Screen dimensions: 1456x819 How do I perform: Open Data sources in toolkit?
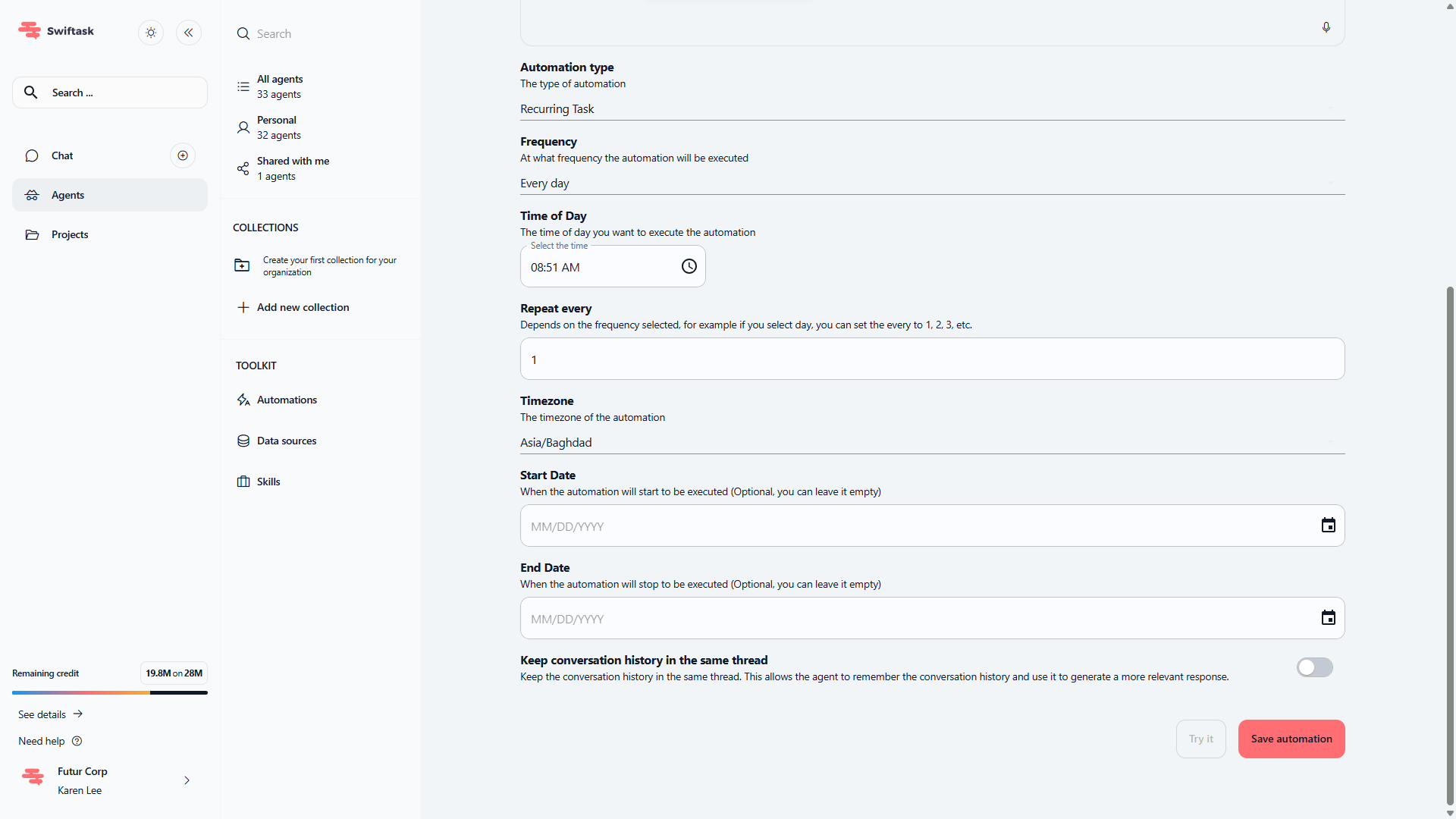(x=287, y=441)
